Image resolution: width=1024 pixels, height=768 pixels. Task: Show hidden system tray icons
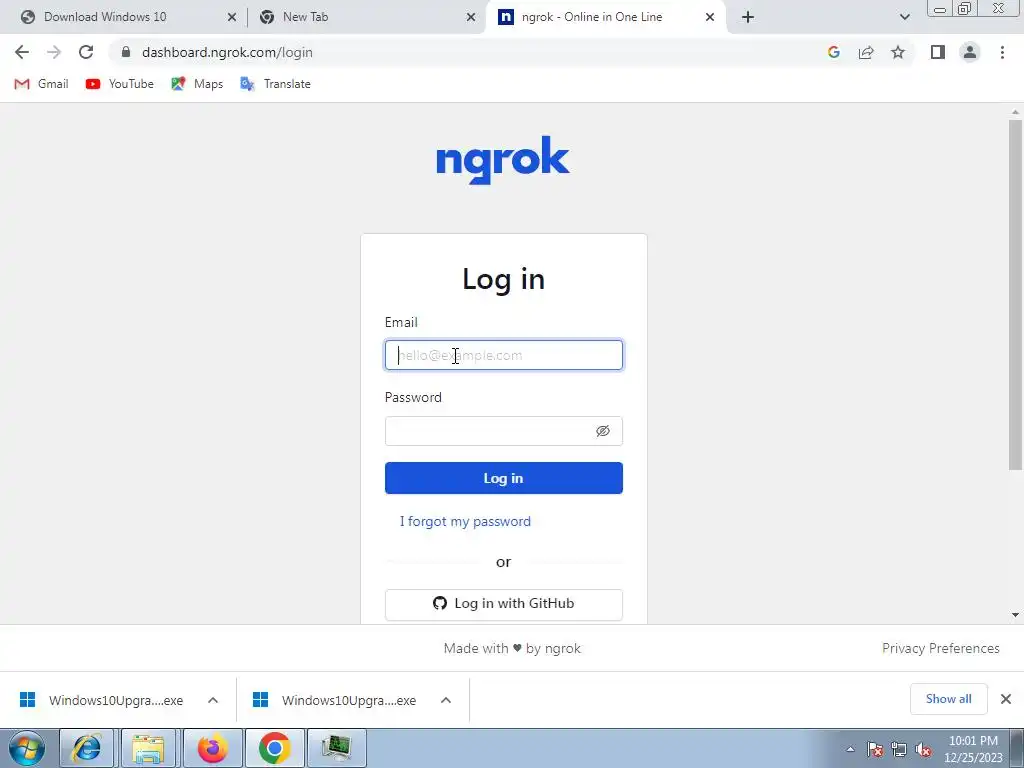point(850,749)
